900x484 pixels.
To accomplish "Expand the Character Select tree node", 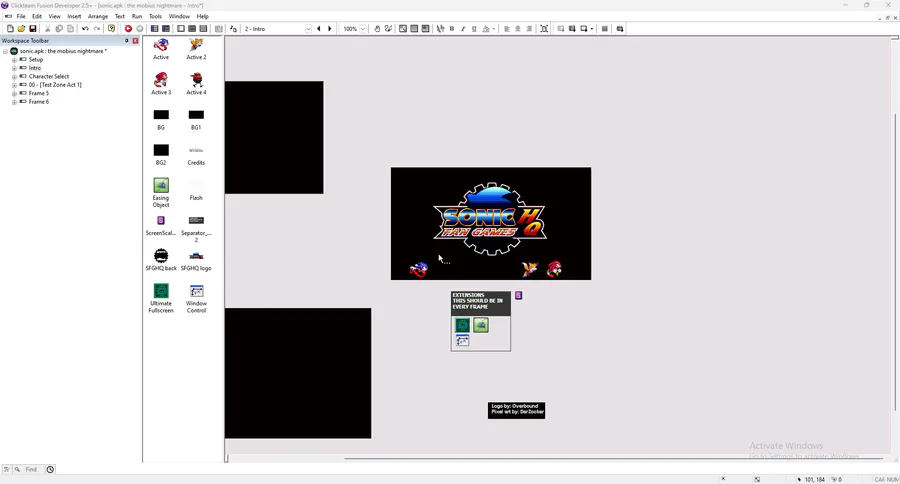I will (14, 76).
